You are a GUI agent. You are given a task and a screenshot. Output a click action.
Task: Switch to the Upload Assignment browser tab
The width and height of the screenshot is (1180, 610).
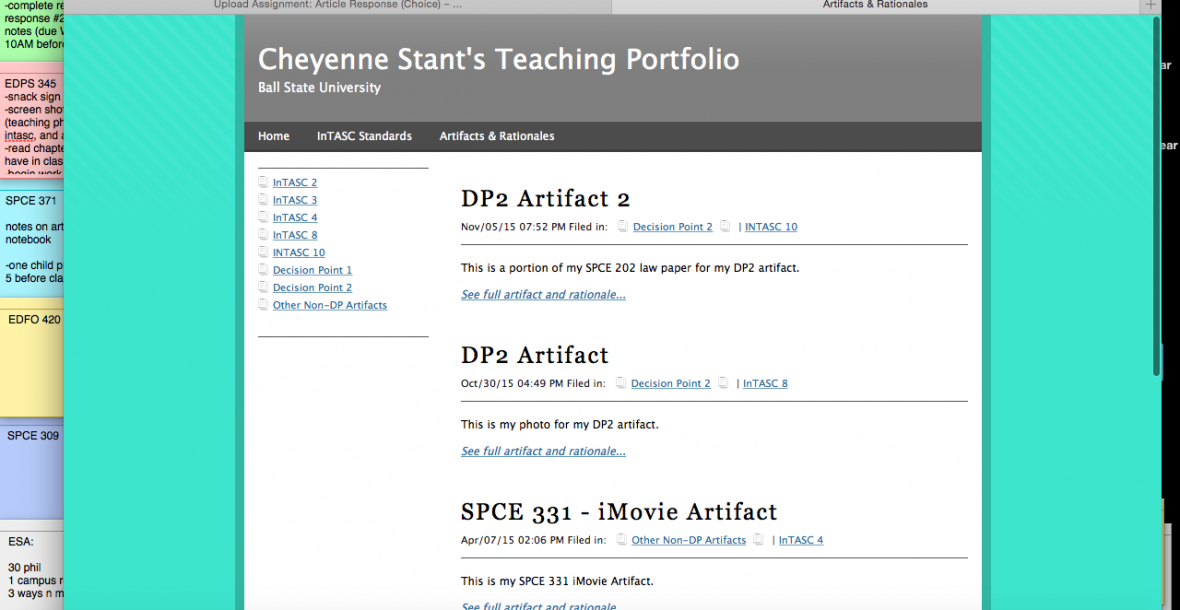pyautogui.click(x=338, y=5)
